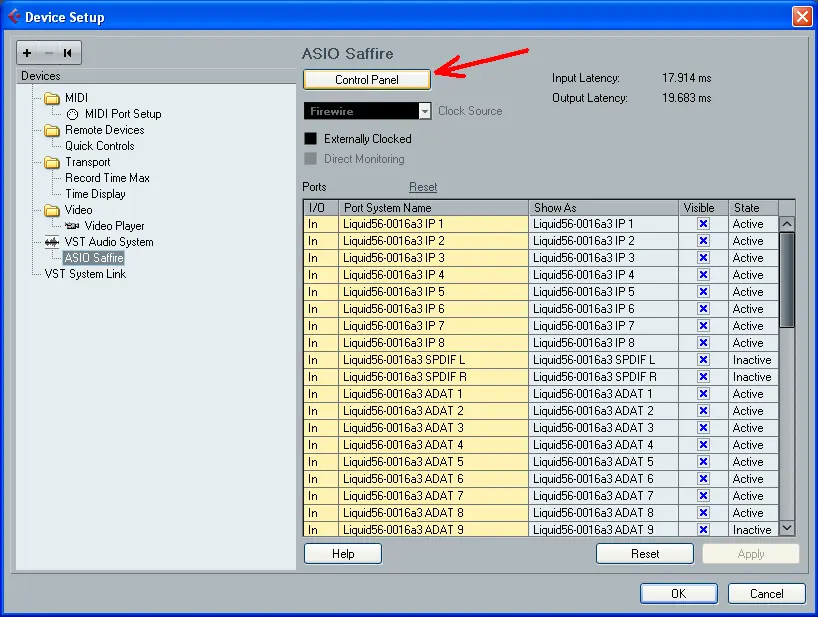Select the Liquid56-0016a3 IP 3 port system name
Screen dimensions: 818x617
(434, 258)
